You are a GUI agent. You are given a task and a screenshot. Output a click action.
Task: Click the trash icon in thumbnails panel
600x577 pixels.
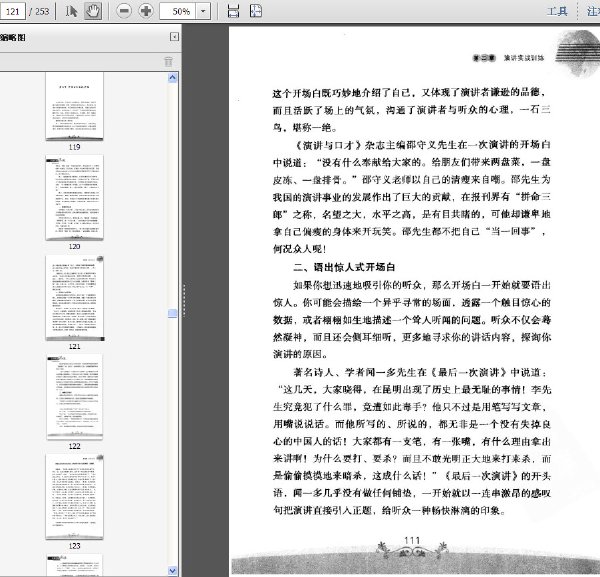168,62
